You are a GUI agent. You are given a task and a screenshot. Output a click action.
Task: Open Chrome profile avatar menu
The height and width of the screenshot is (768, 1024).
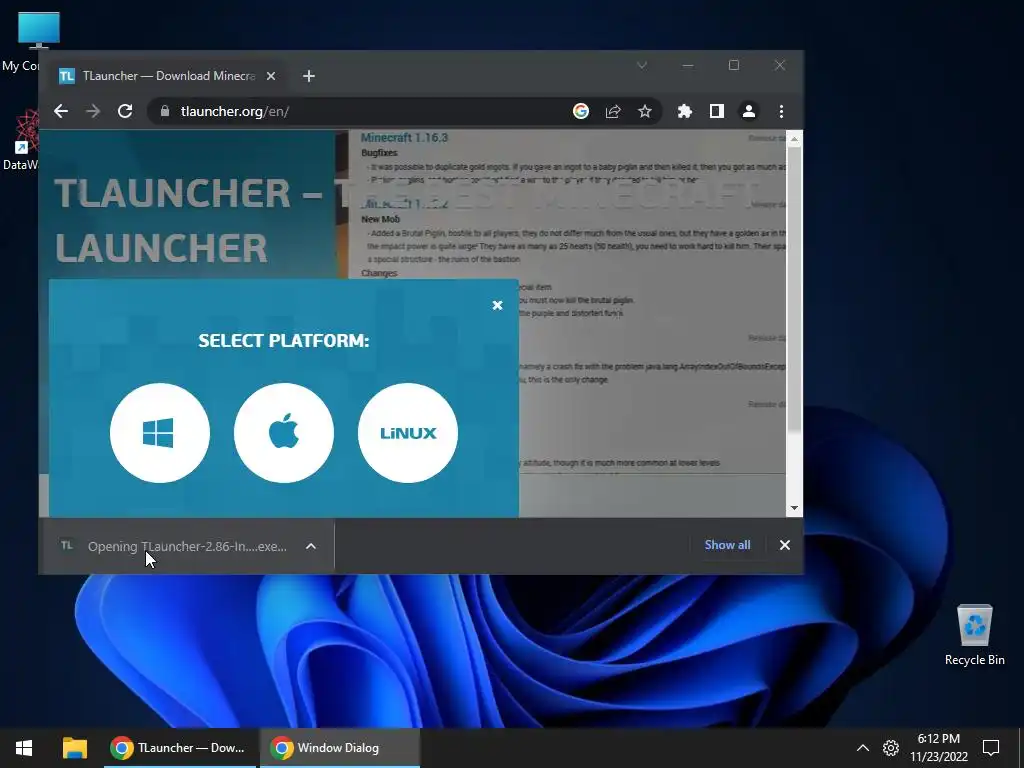point(748,111)
